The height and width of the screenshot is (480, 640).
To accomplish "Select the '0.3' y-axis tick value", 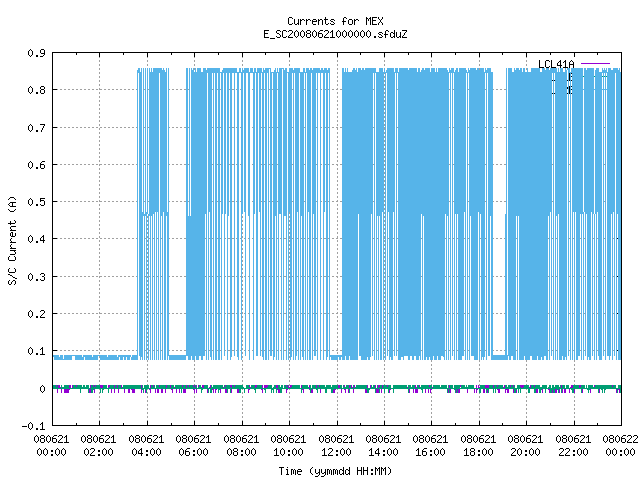I will [x=36, y=277].
